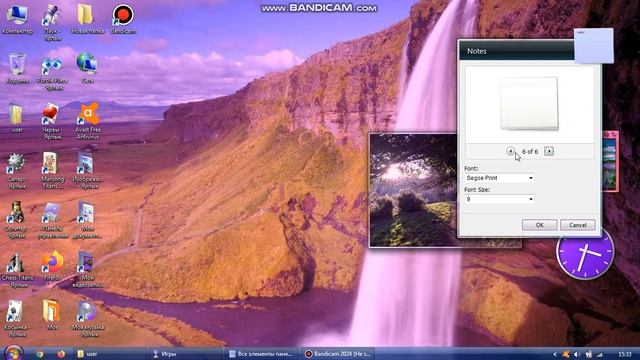Switch to the Bandicam 2024 taskbar button
The height and width of the screenshot is (360, 640).
point(338,354)
